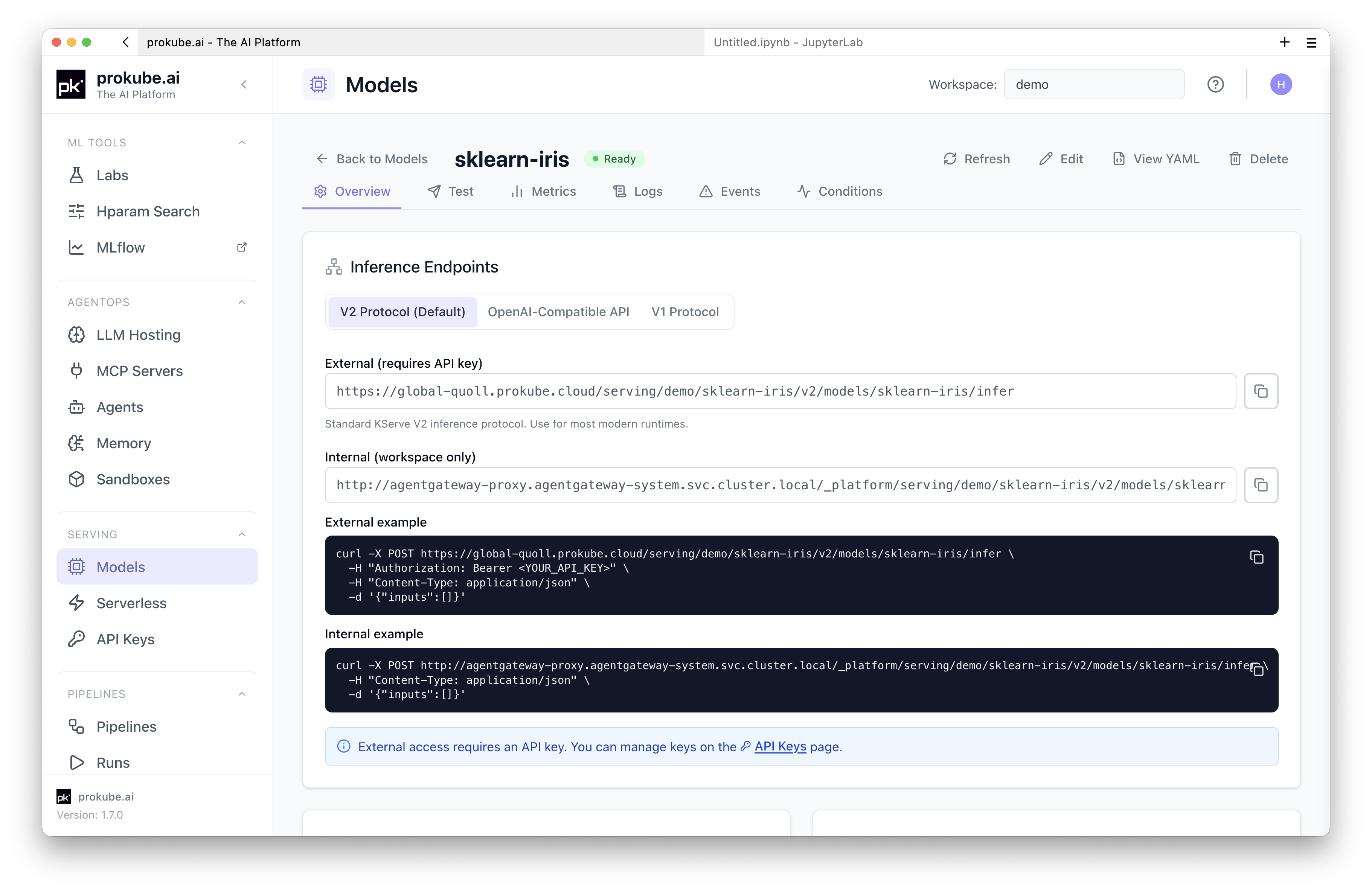Switch to the Events tab
This screenshot has width=1372, height=892.
click(x=729, y=191)
